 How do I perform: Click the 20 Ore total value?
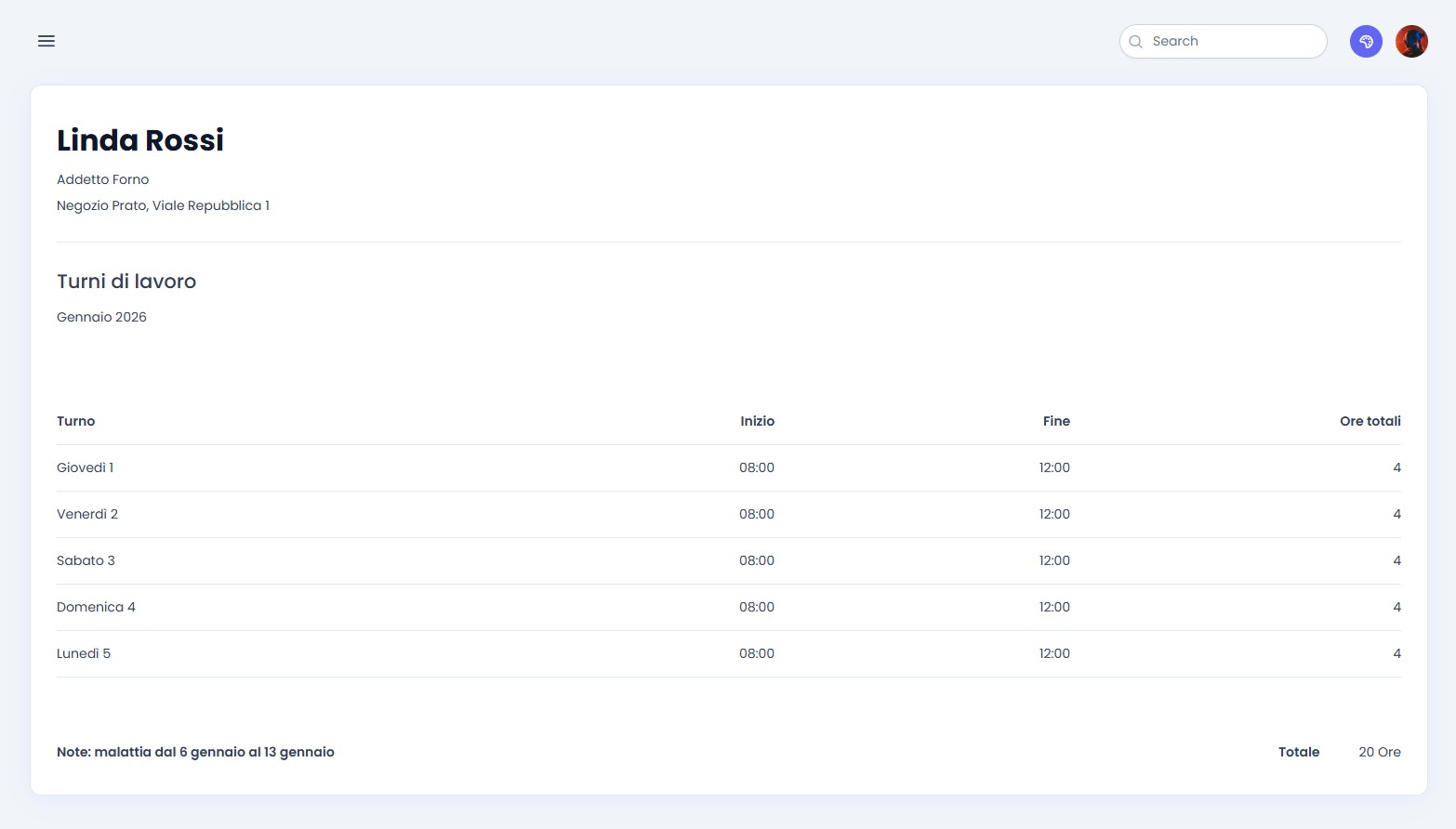(x=1379, y=752)
